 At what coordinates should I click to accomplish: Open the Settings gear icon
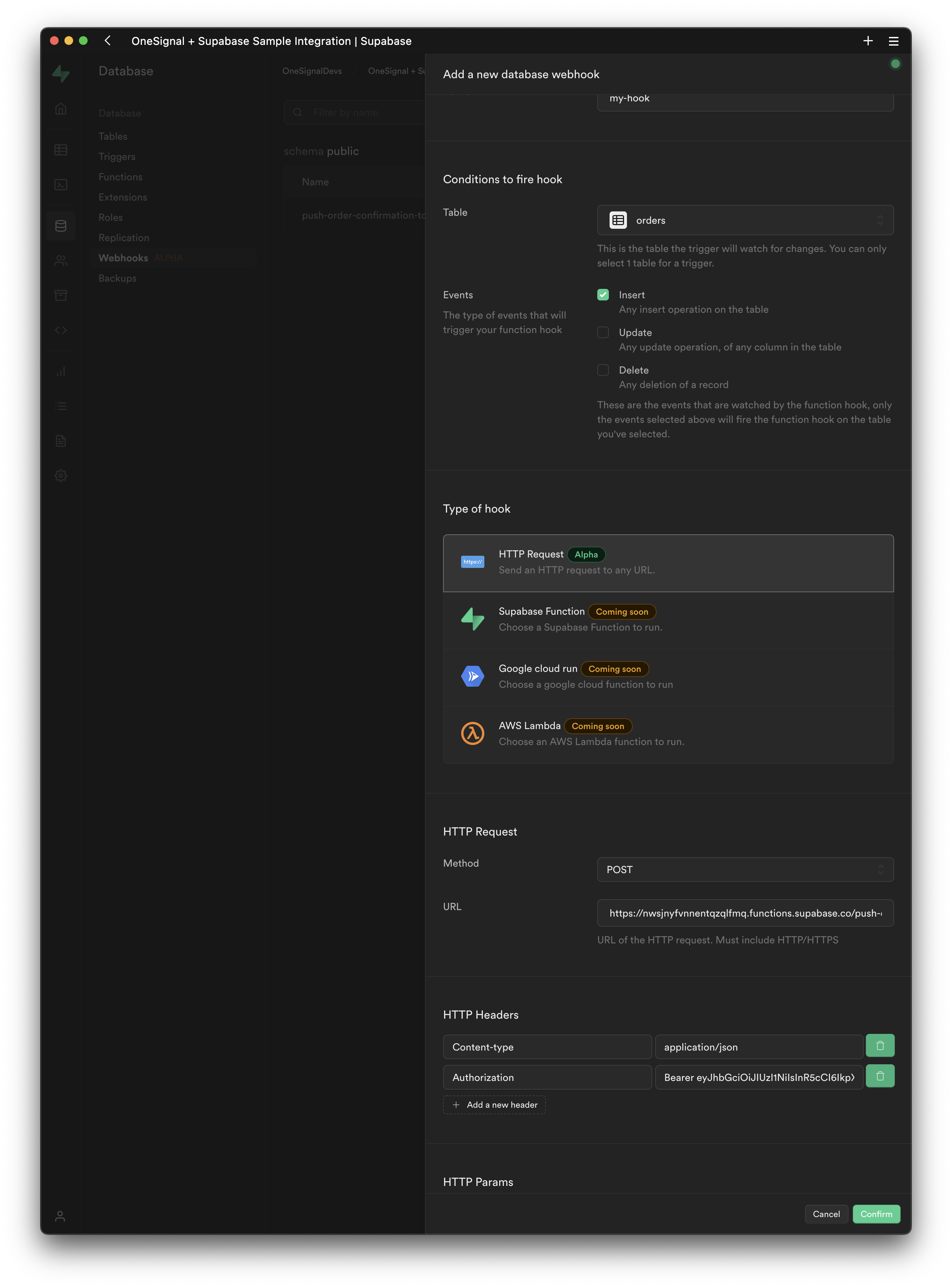coord(60,475)
